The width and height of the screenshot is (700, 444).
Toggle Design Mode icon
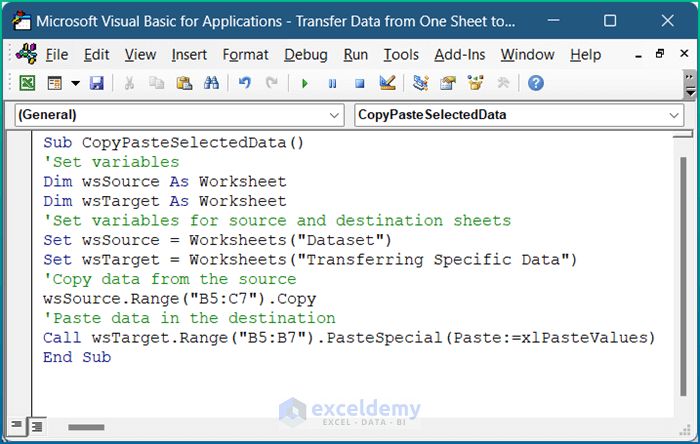pos(387,83)
